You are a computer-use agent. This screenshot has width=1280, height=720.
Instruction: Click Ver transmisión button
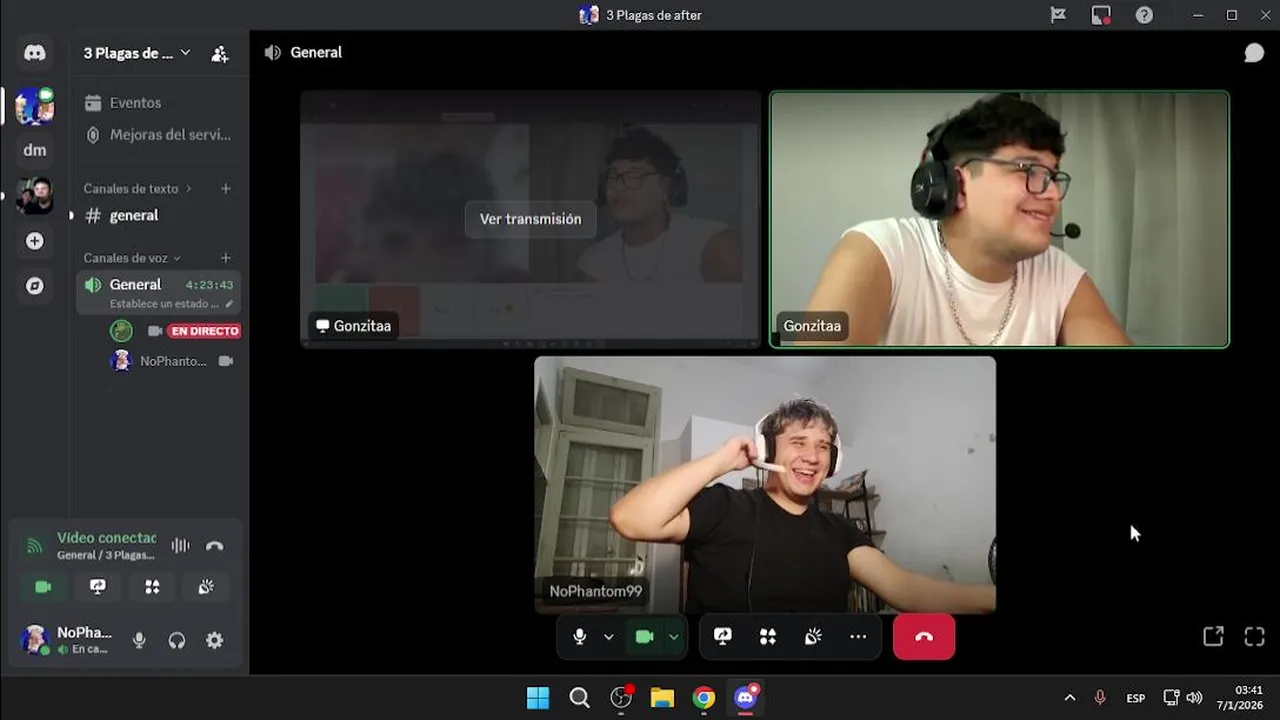(530, 219)
